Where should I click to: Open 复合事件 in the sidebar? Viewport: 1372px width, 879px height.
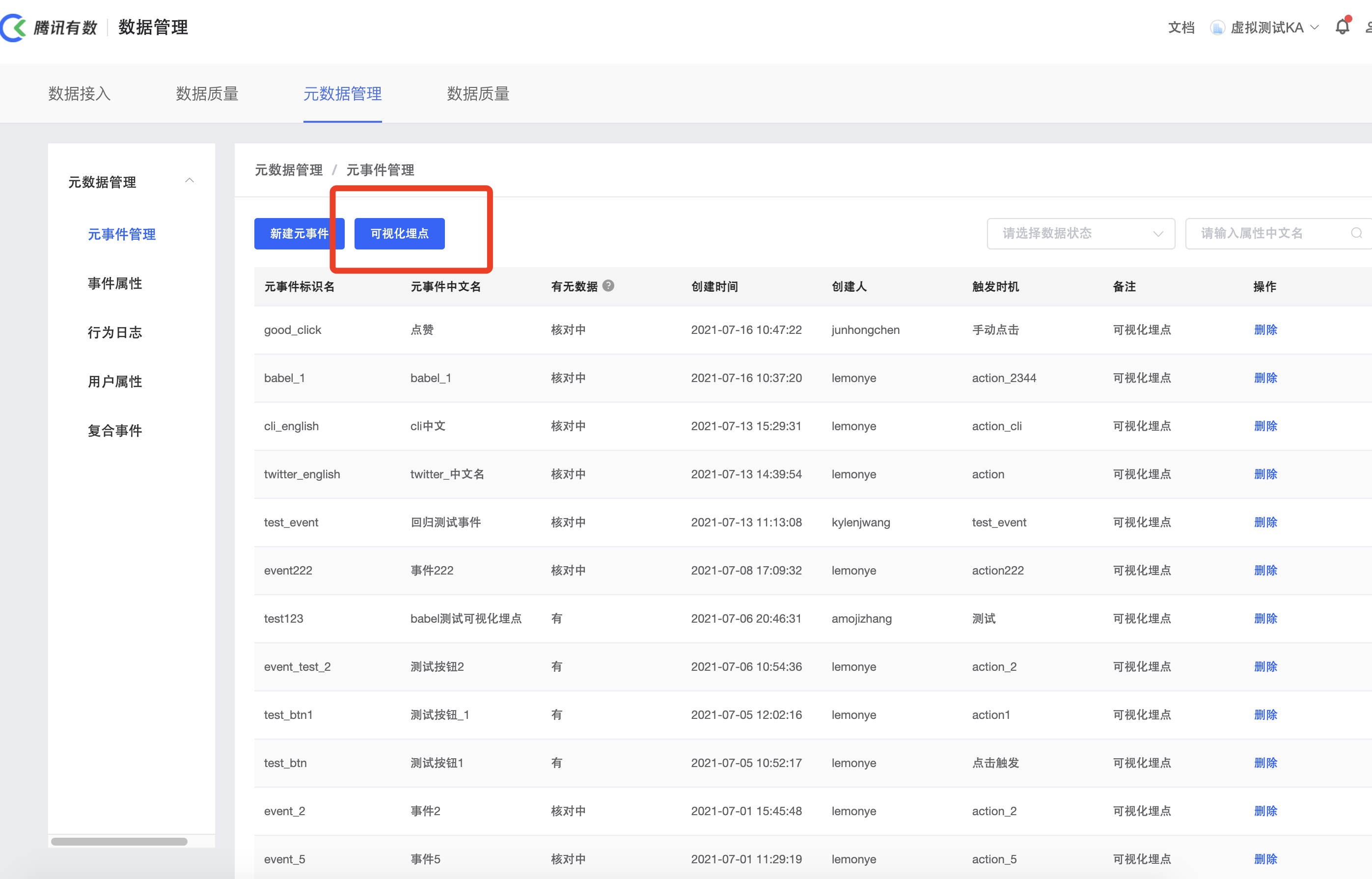coord(115,430)
